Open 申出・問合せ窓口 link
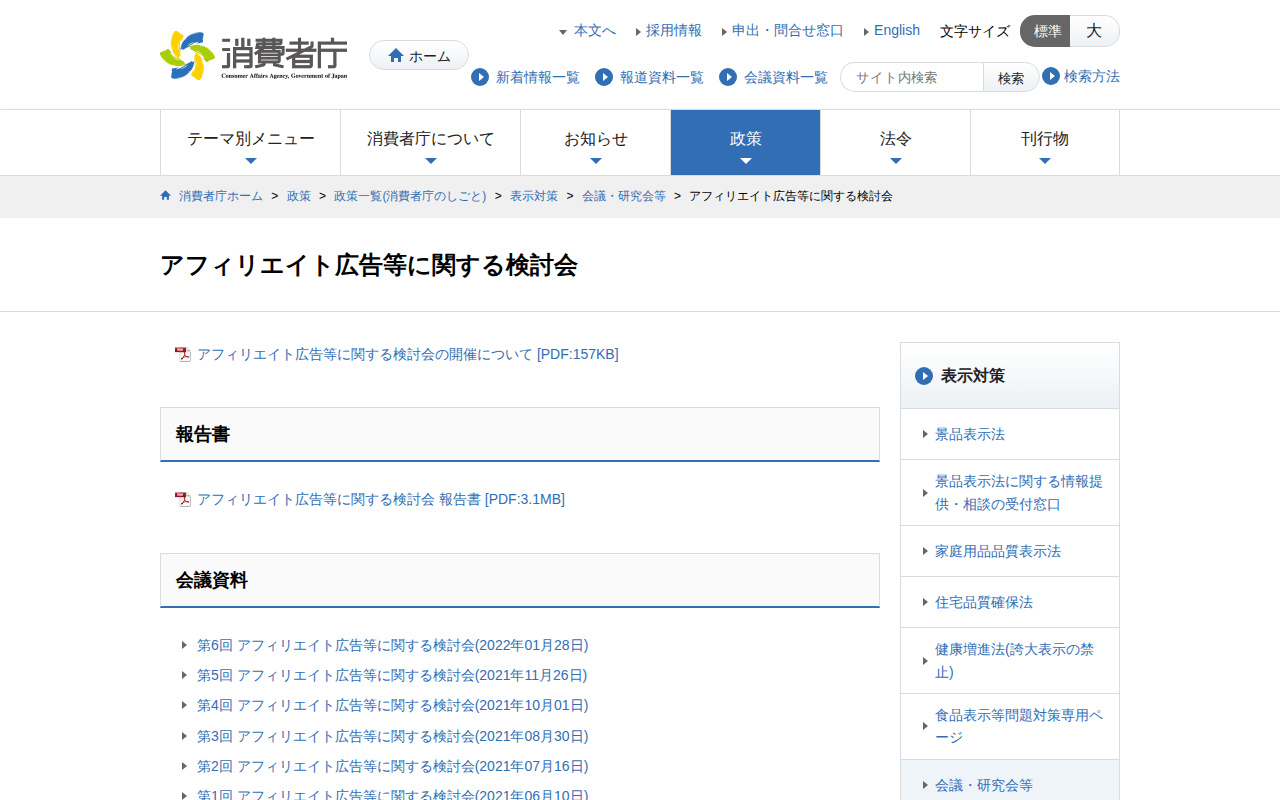 788,31
